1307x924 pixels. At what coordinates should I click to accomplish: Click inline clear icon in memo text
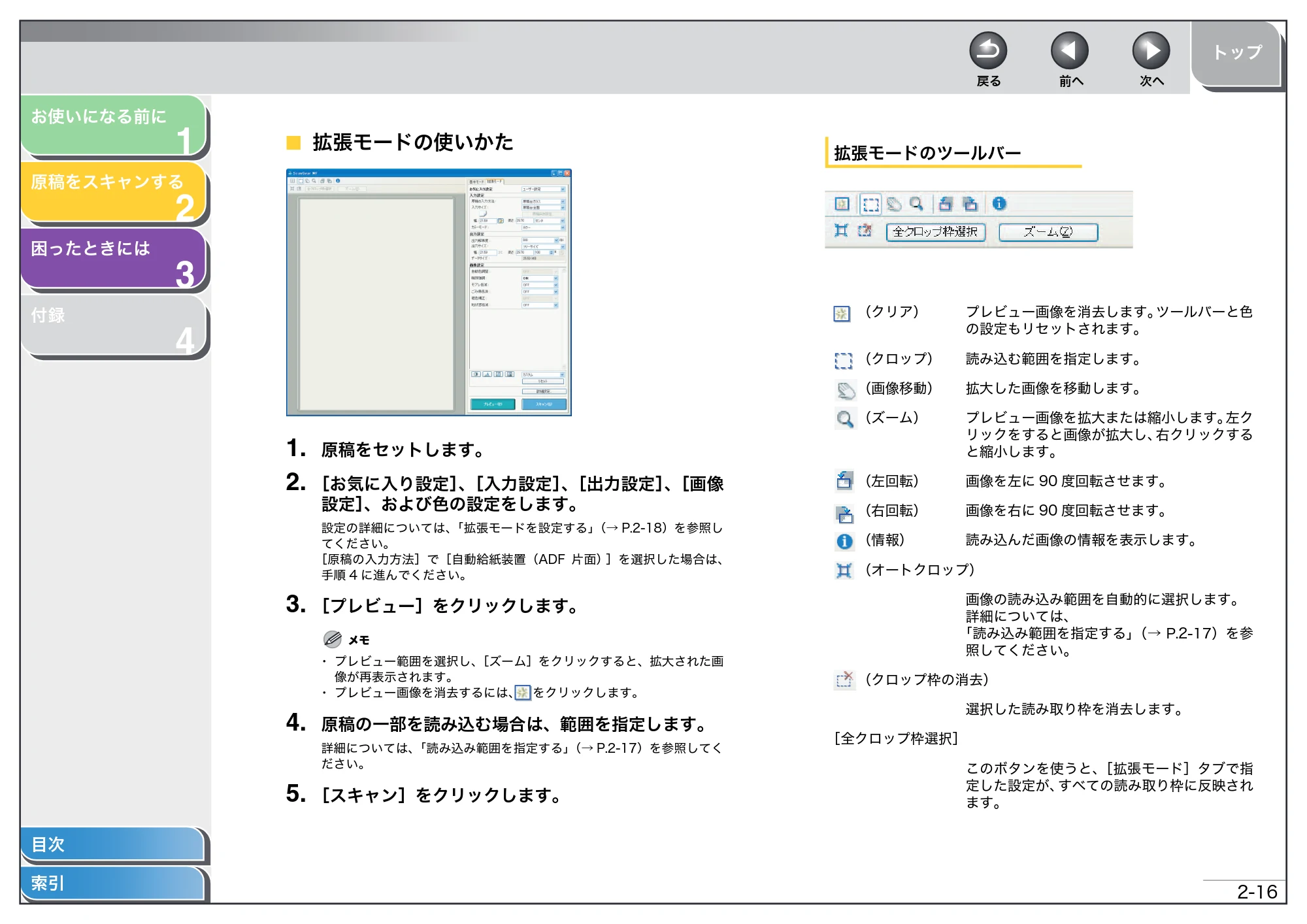[x=523, y=693]
